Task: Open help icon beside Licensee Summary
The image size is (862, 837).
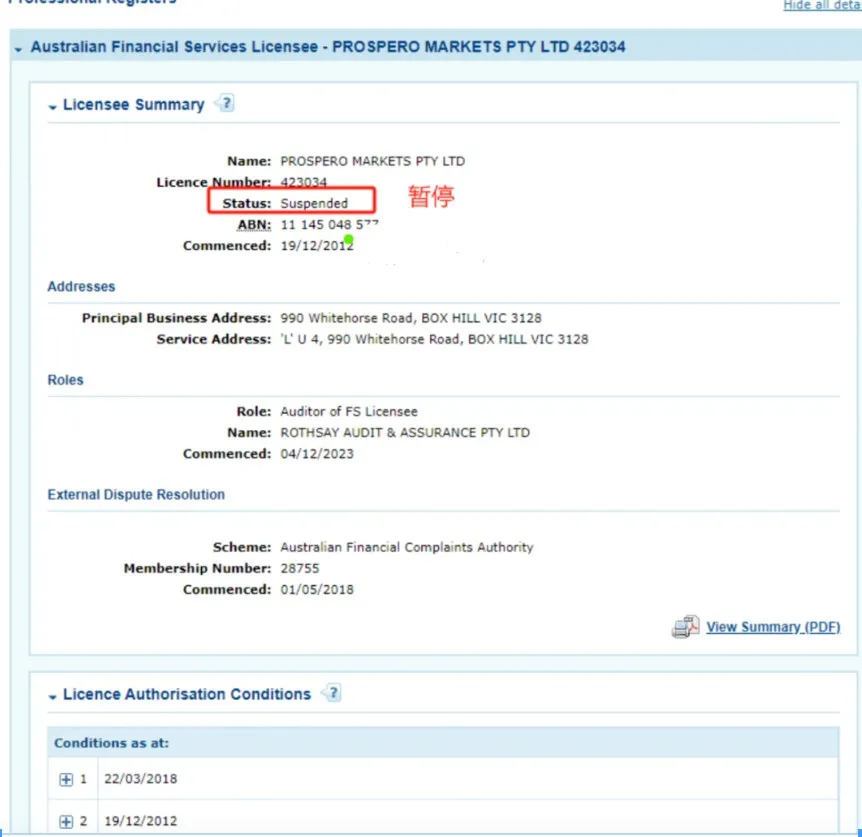Action: coord(225,103)
